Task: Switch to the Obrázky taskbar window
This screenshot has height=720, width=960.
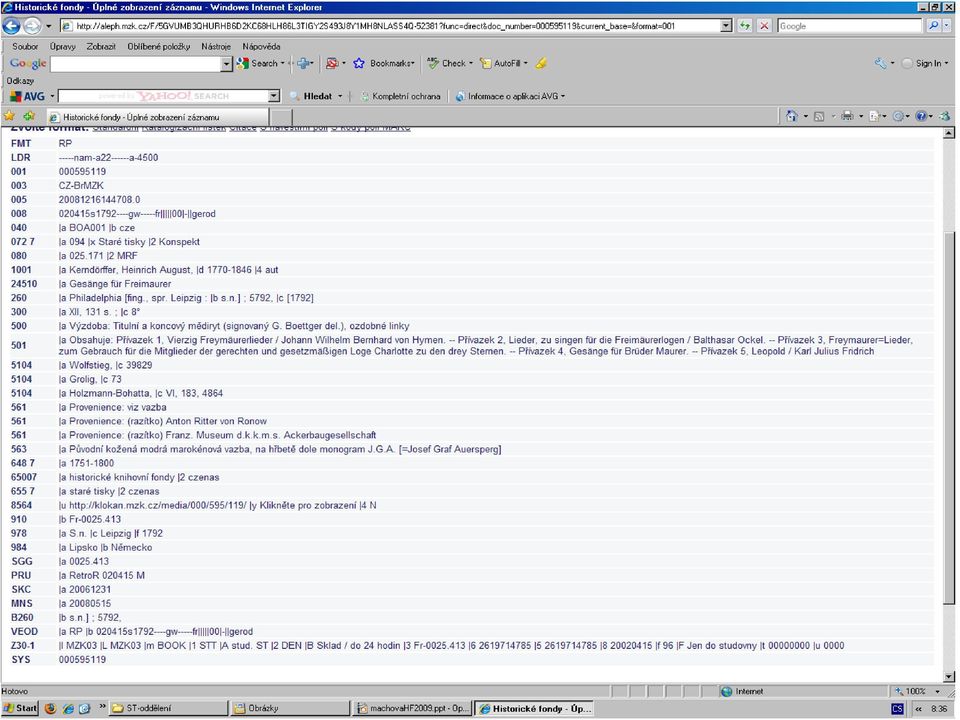Action: tap(290, 708)
